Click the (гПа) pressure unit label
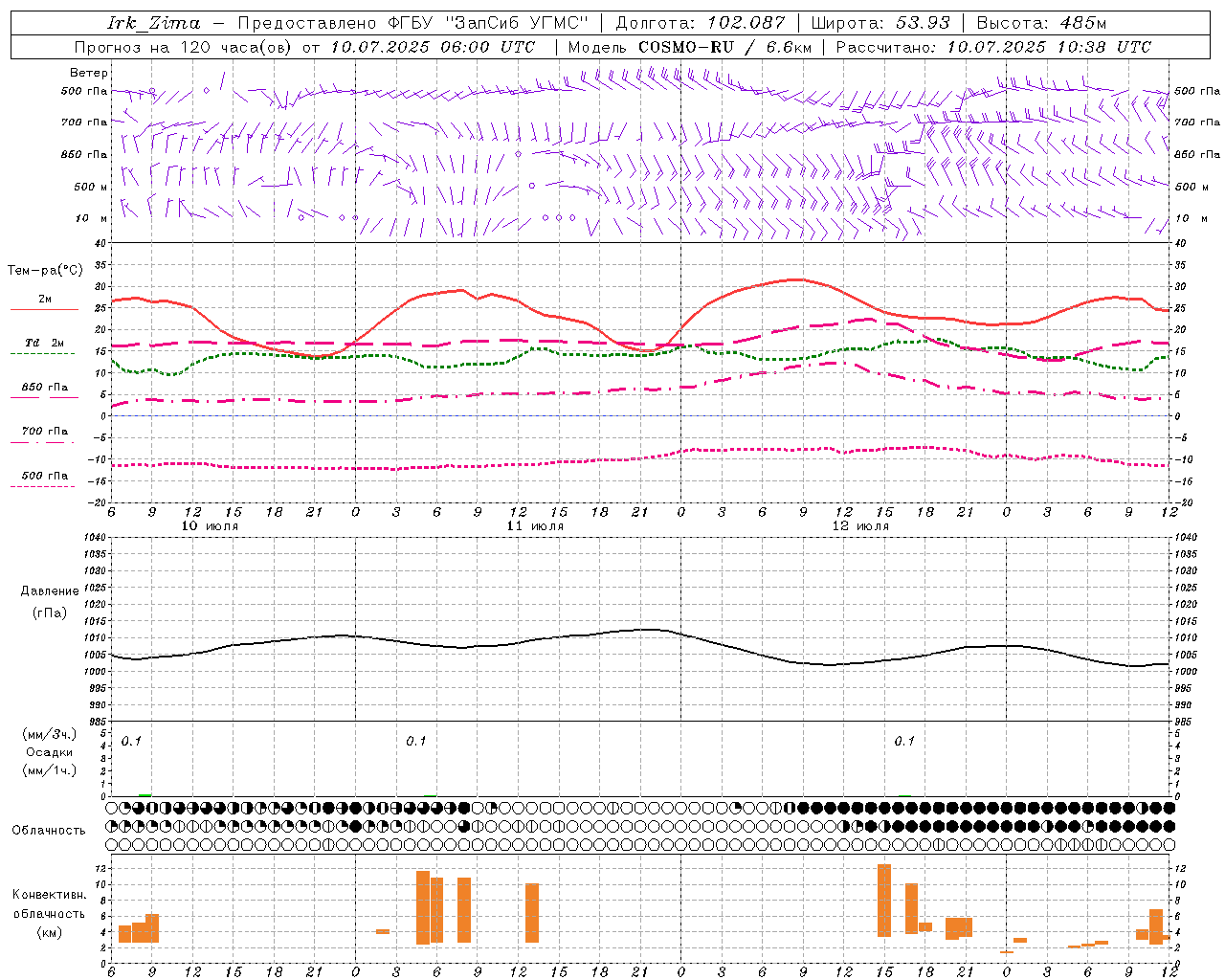Viewport: 1225px width, 980px height. [50, 613]
